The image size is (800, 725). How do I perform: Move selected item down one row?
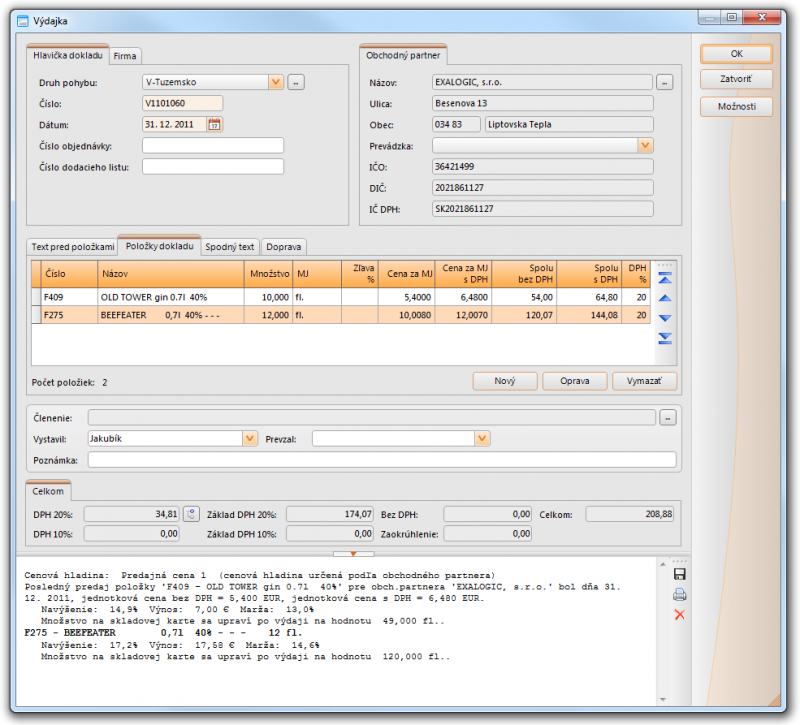(x=665, y=318)
